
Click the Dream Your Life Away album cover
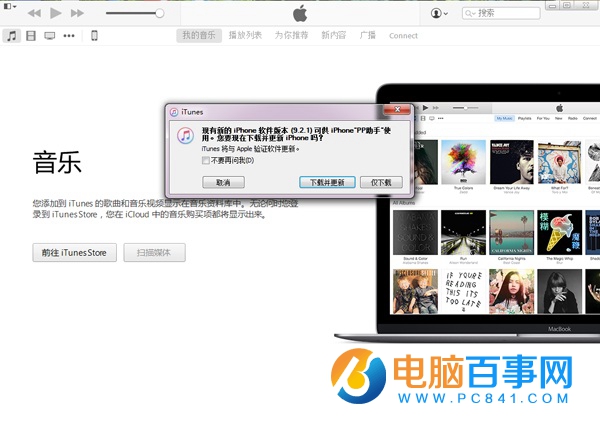512,162
